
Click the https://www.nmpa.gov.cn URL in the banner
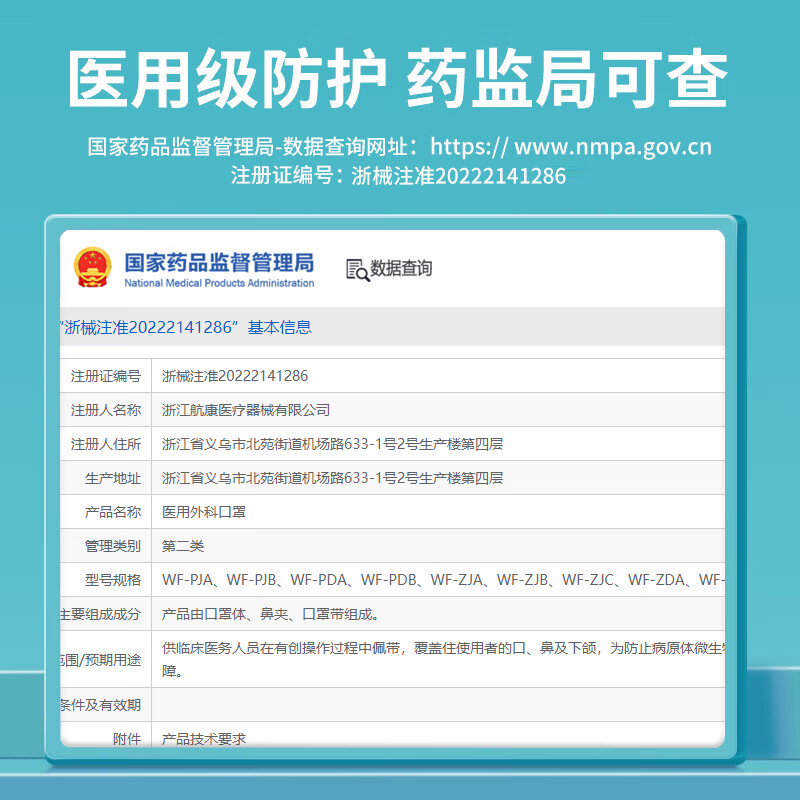click(571, 146)
